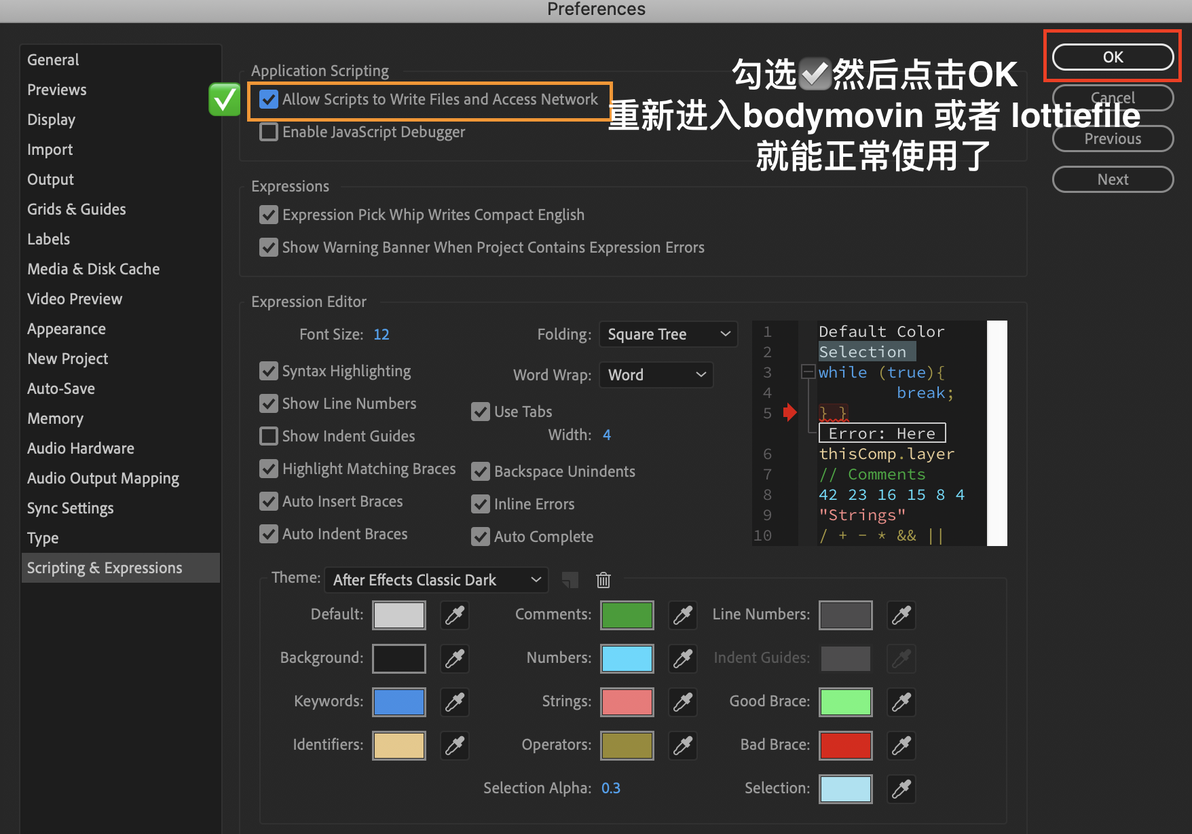Pick Selection color with eyedropper
1192x834 pixels.
(x=902, y=789)
